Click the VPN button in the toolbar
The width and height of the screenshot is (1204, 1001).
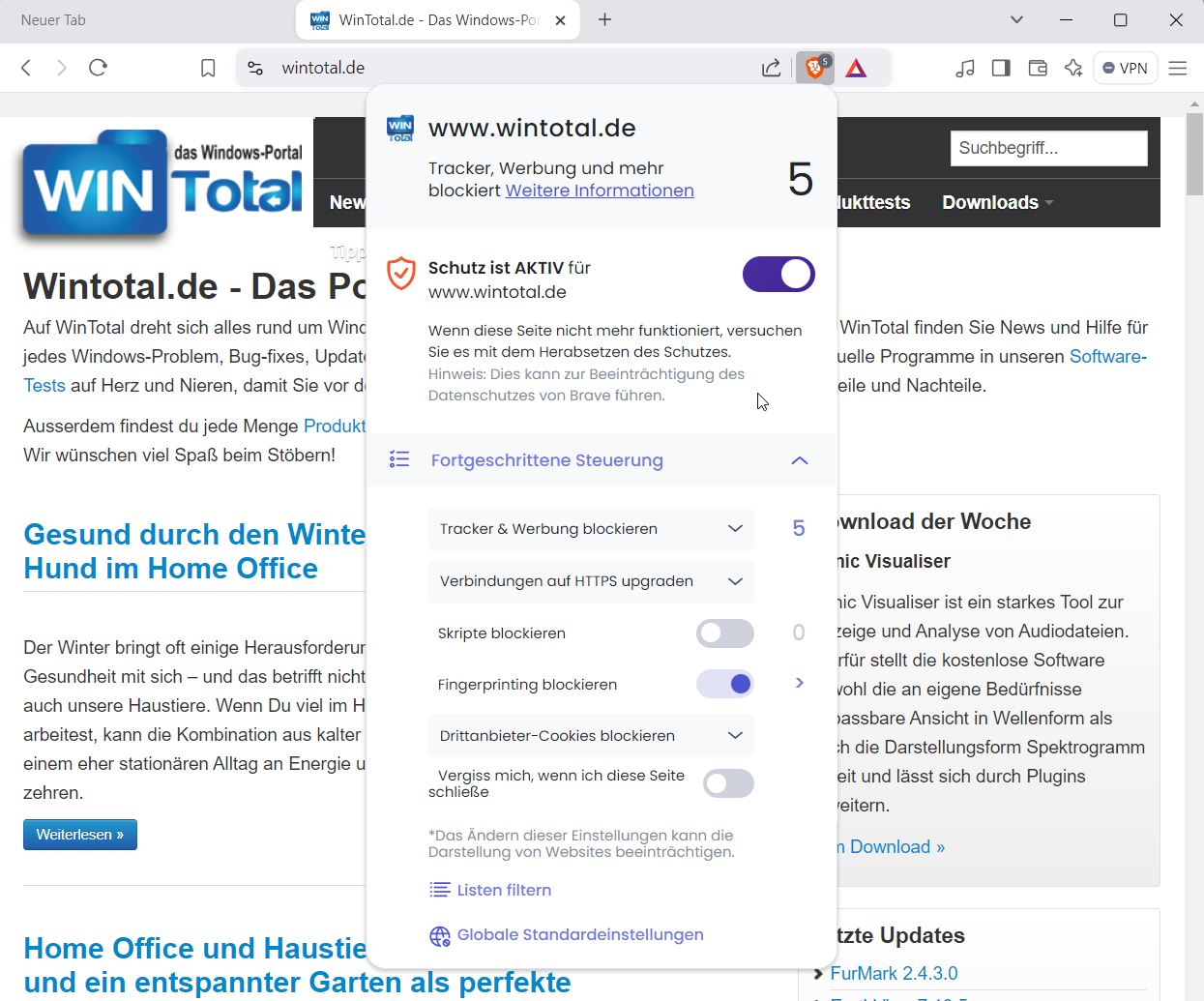tap(1126, 68)
